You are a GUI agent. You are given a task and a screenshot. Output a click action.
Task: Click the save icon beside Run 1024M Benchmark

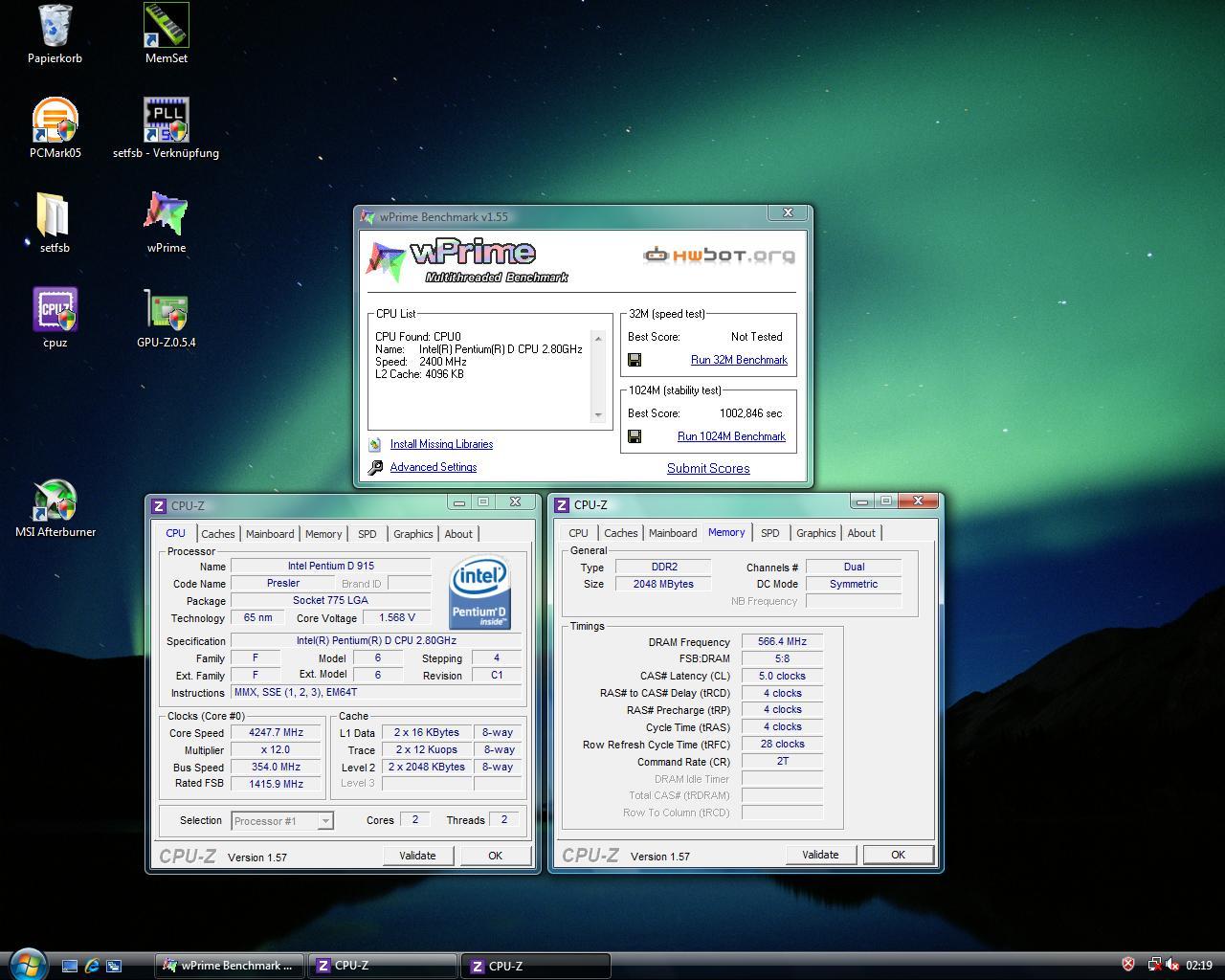(635, 436)
